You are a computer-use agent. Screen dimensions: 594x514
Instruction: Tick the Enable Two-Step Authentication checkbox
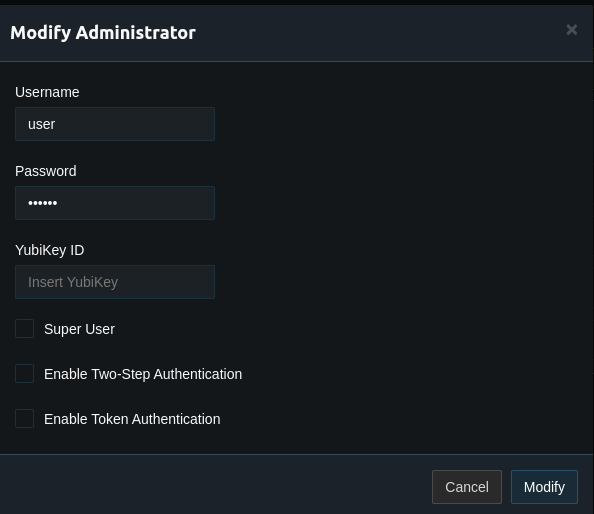click(24, 373)
